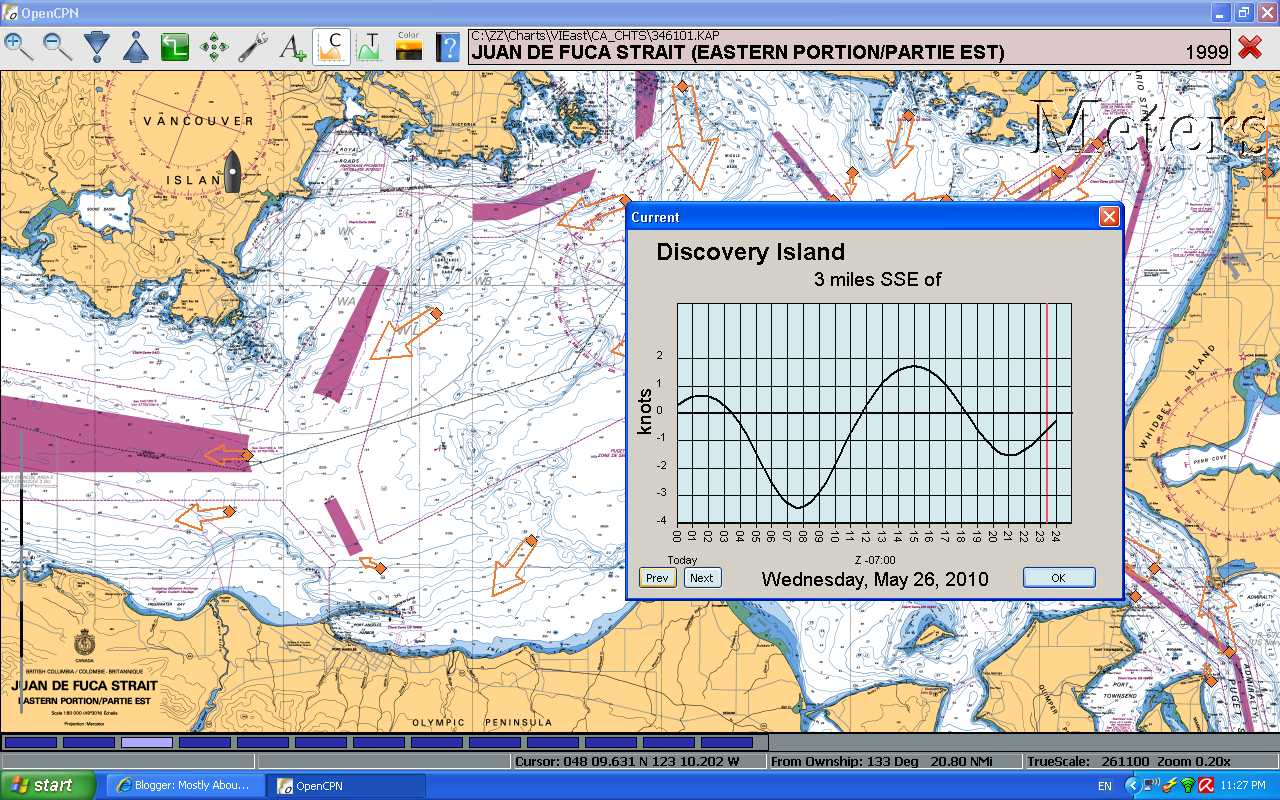This screenshot has width=1280, height=800.
Task: Click the Cursor coordinates in status bar
Action: [638, 761]
